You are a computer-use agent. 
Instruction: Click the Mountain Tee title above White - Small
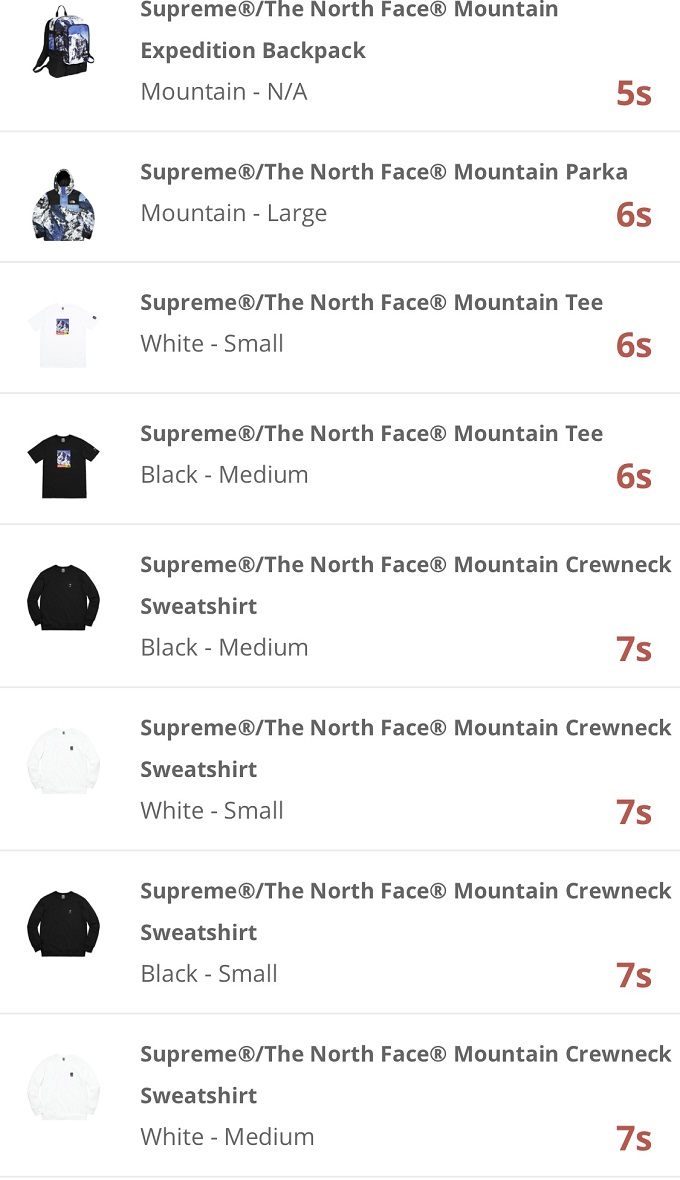371,303
